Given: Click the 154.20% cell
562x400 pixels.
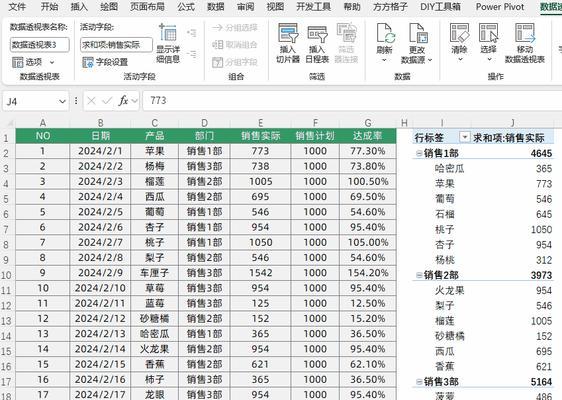Looking at the screenshot, I should (x=368, y=273).
